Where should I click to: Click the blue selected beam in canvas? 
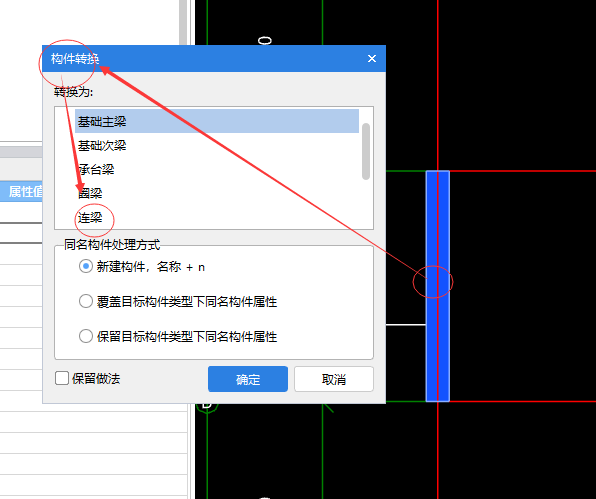point(437,286)
